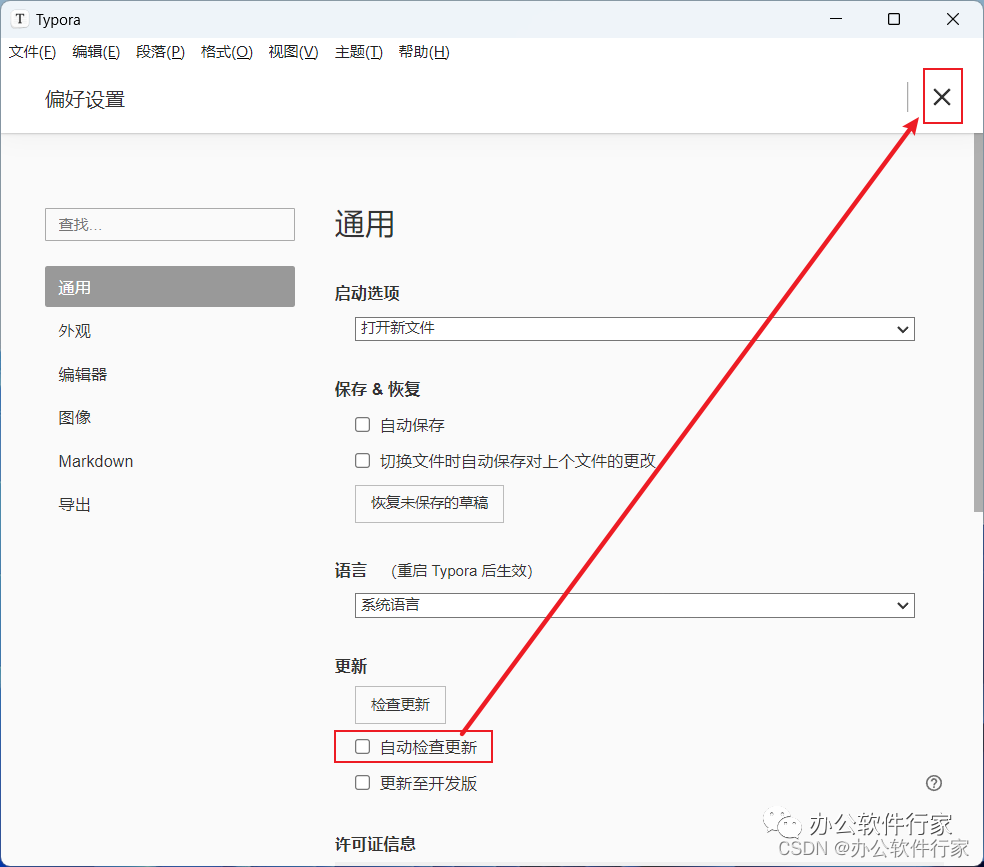This screenshot has height=867, width=984.
Task: Open the 编辑(E) menu
Action: tap(96, 52)
